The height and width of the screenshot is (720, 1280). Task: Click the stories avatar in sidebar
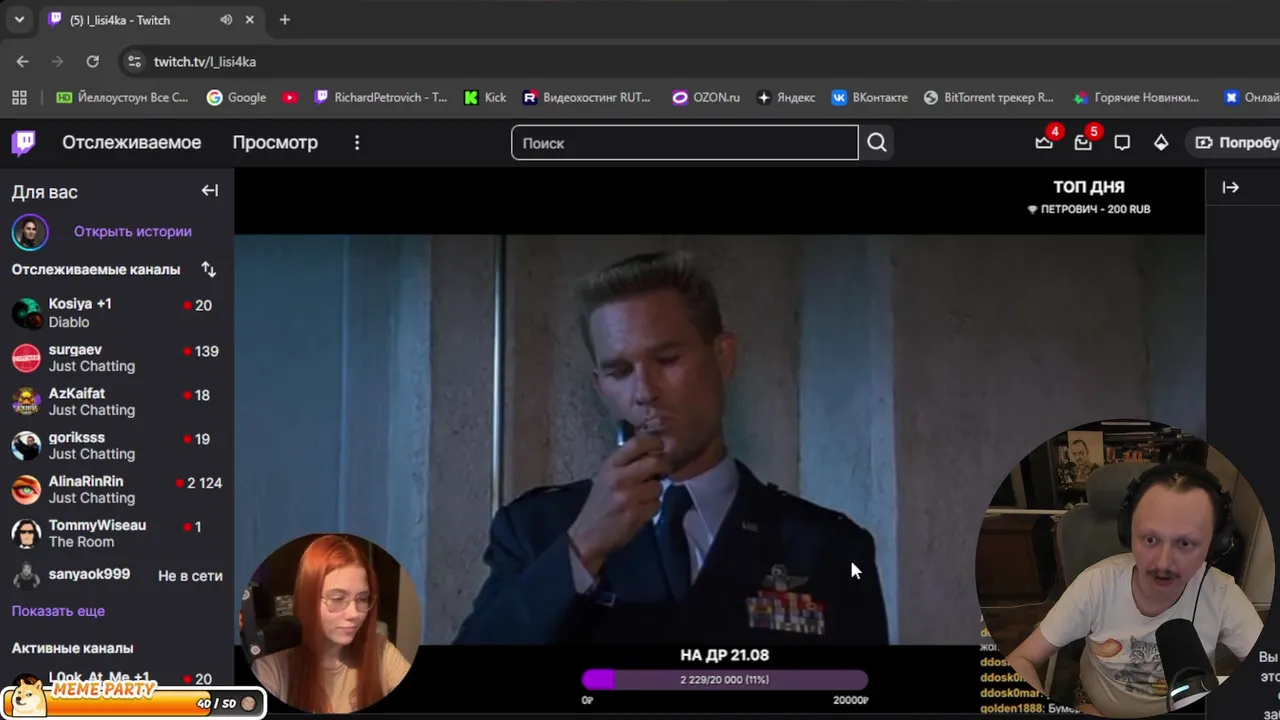pos(30,232)
